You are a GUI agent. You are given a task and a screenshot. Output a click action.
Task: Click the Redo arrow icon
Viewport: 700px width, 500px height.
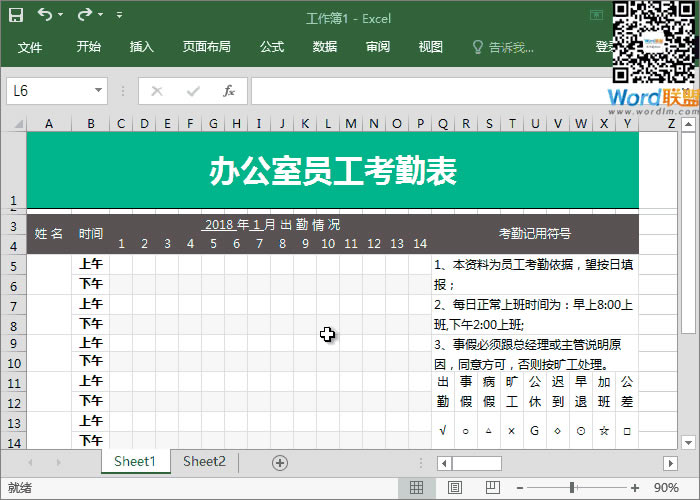pyautogui.click(x=85, y=15)
